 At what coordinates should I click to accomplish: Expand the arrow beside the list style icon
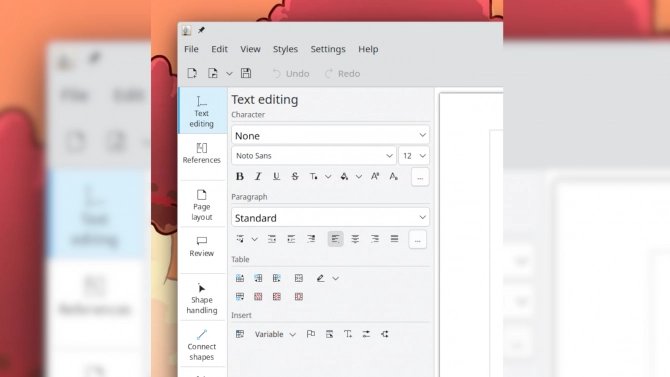255,239
